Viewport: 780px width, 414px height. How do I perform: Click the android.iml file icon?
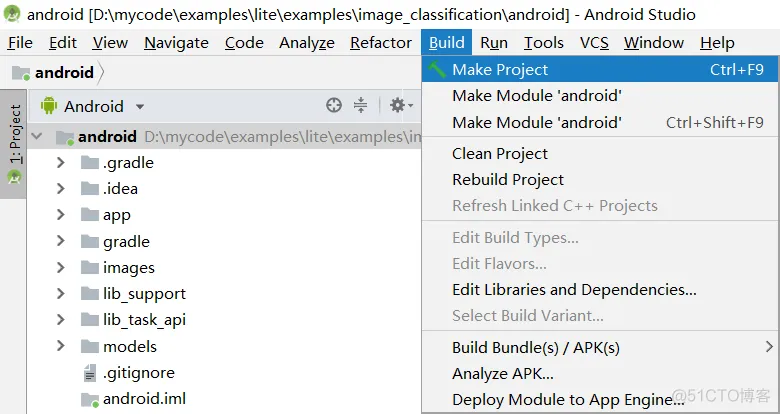tap(90, 400)
